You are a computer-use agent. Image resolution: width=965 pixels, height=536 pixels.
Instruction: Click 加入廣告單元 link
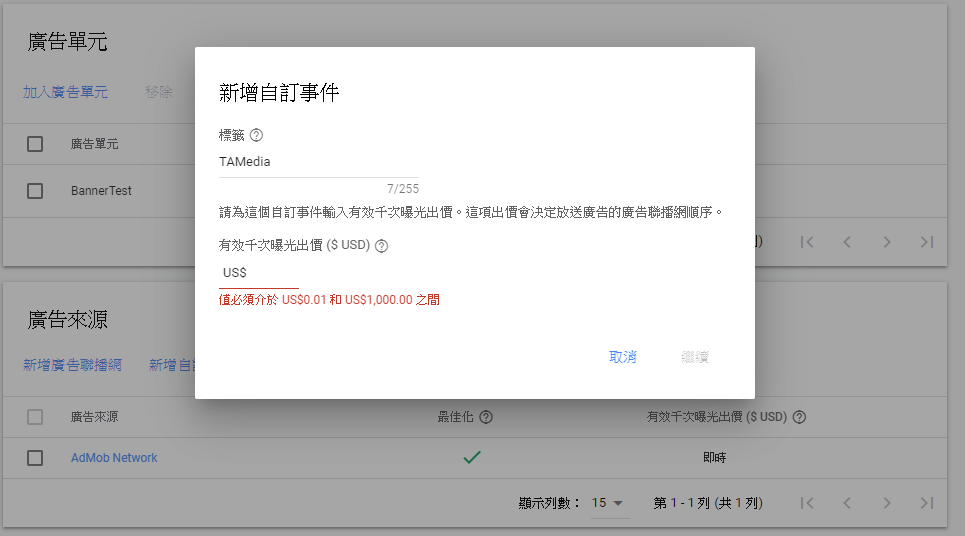(x=65, y=92)
